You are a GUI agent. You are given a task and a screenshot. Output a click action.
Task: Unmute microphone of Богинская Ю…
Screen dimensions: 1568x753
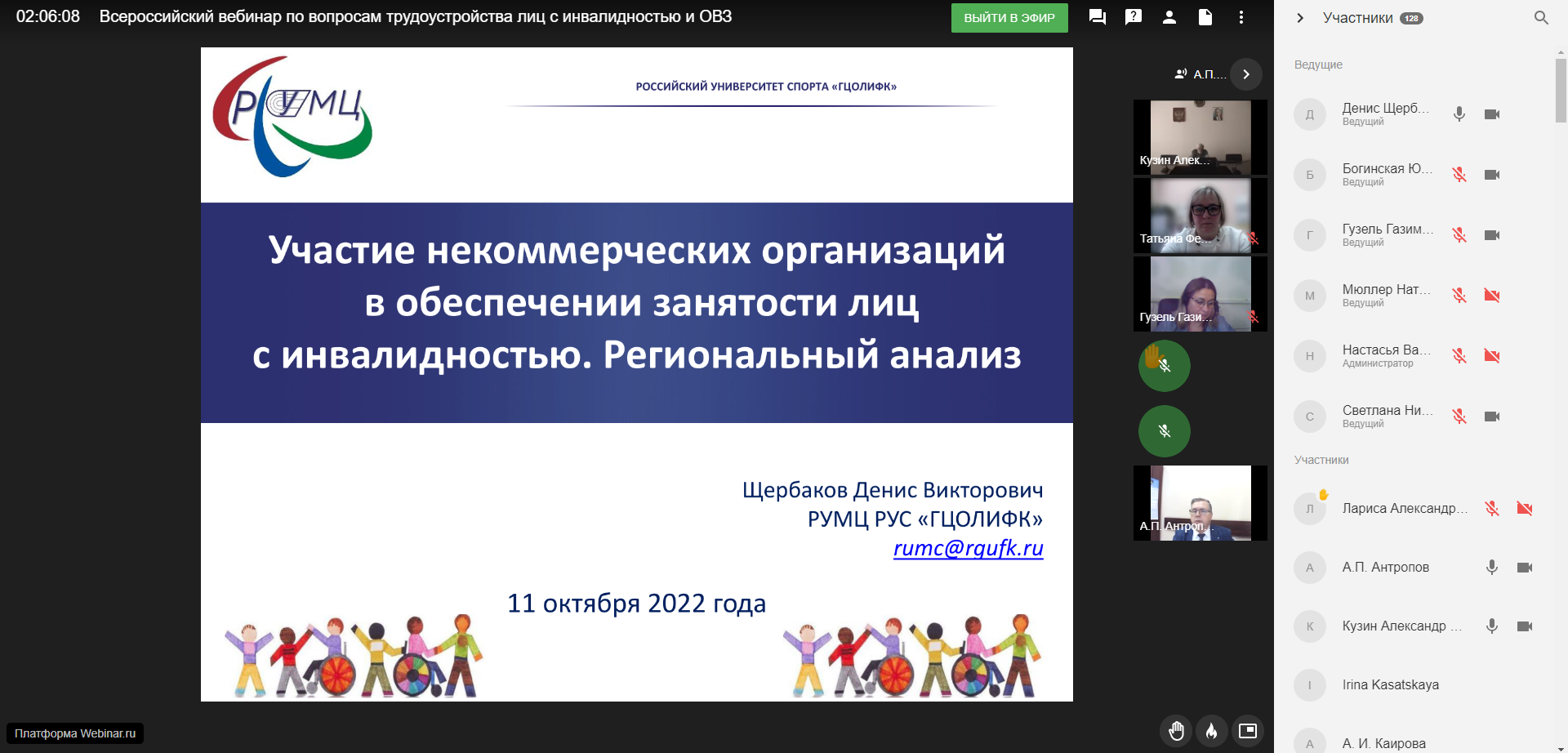coord(1459,175)
